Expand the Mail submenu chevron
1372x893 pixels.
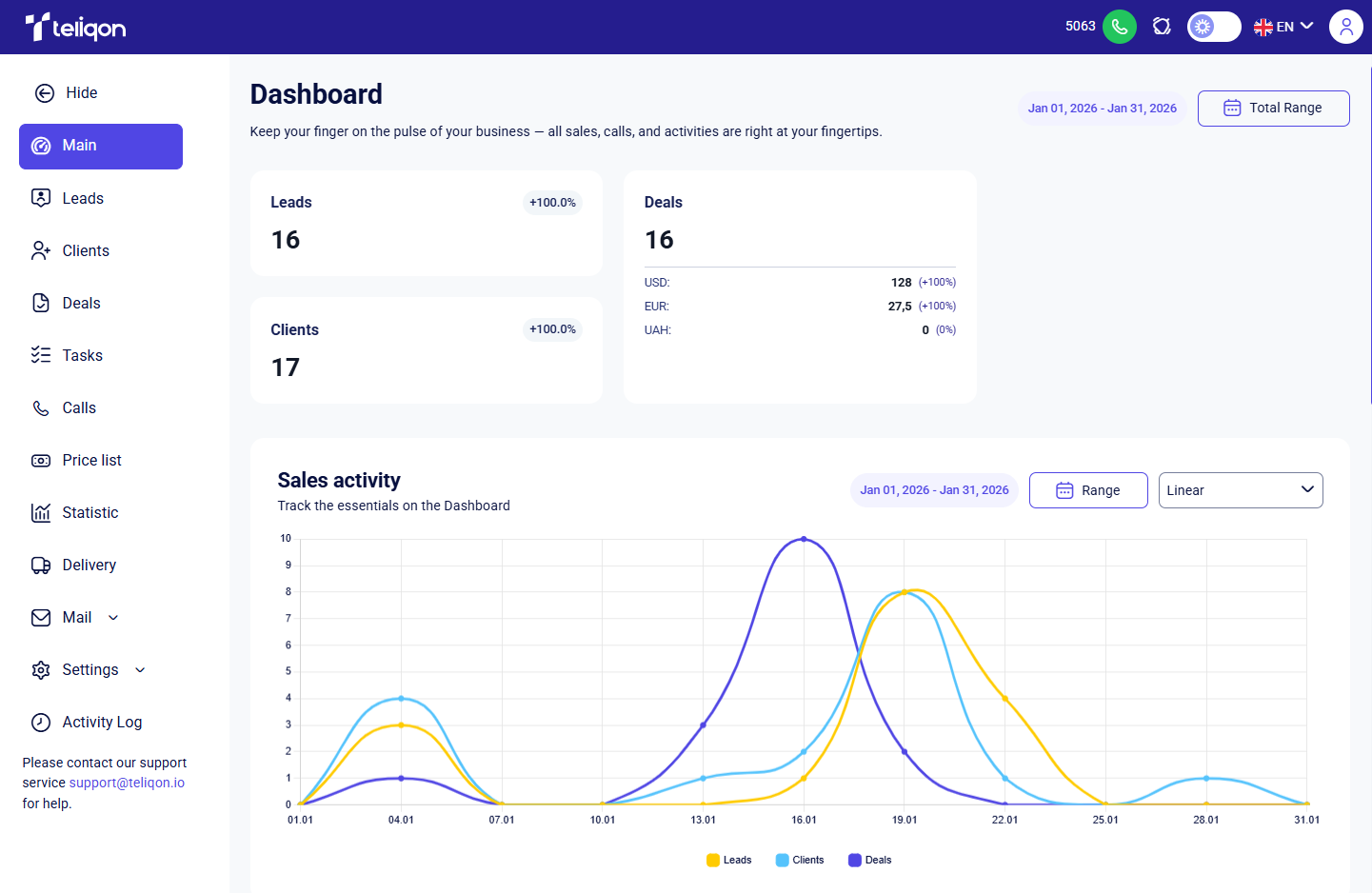tap(113, 618)
